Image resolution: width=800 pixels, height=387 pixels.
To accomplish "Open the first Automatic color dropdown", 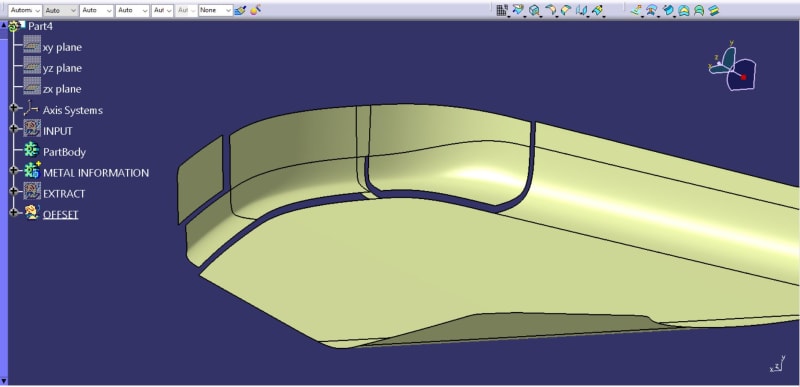I will coord(25,10).
